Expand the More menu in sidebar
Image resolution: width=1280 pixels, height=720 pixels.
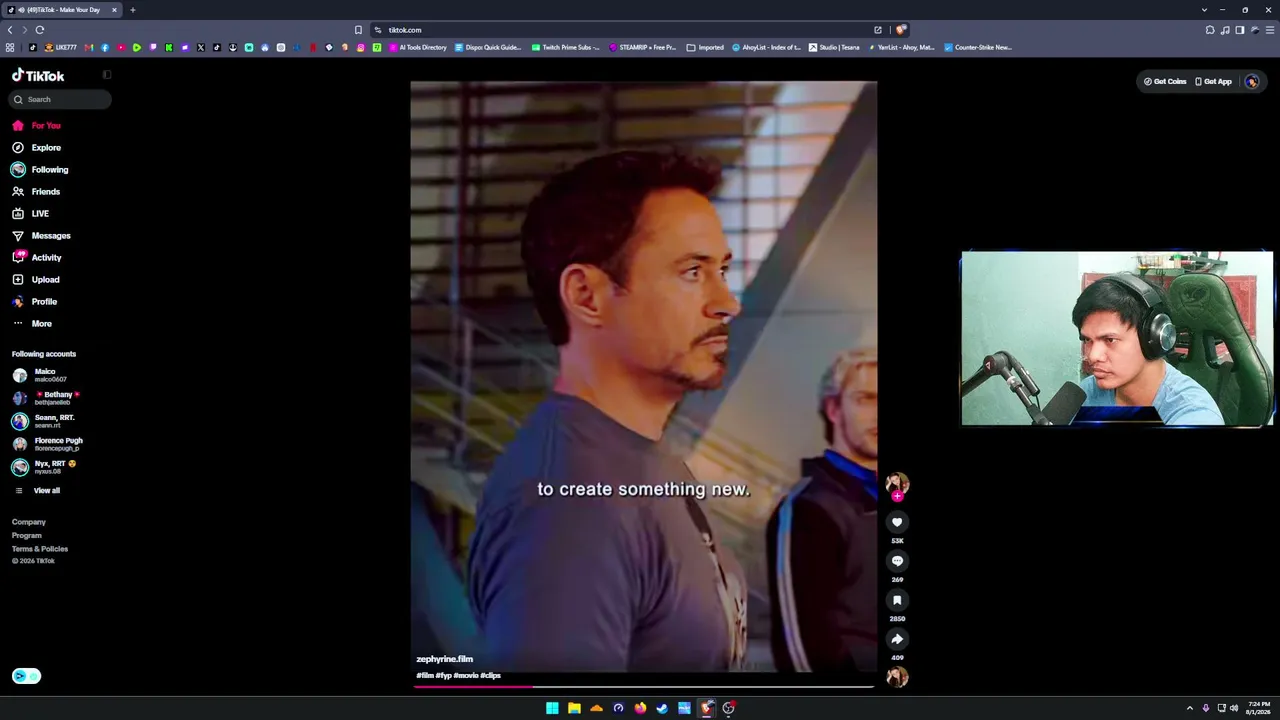[32, 324]
